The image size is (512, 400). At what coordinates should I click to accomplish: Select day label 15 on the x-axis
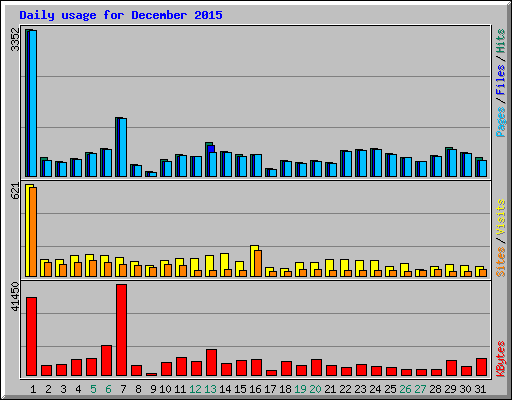240,389
